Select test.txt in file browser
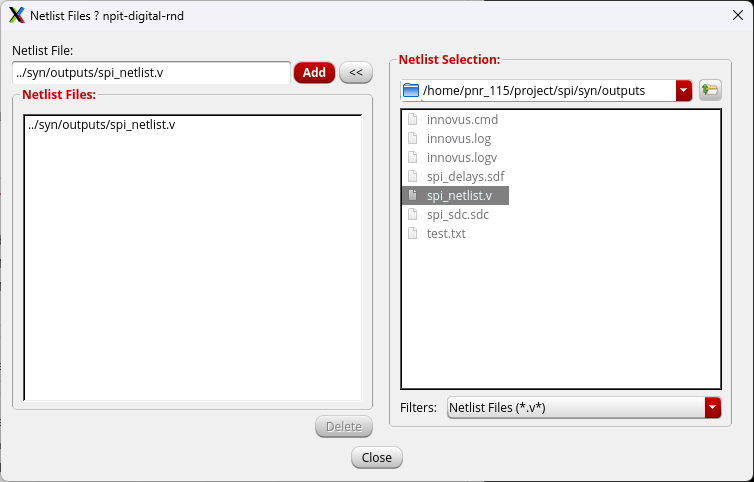754x482 pixels. (446, 233)
